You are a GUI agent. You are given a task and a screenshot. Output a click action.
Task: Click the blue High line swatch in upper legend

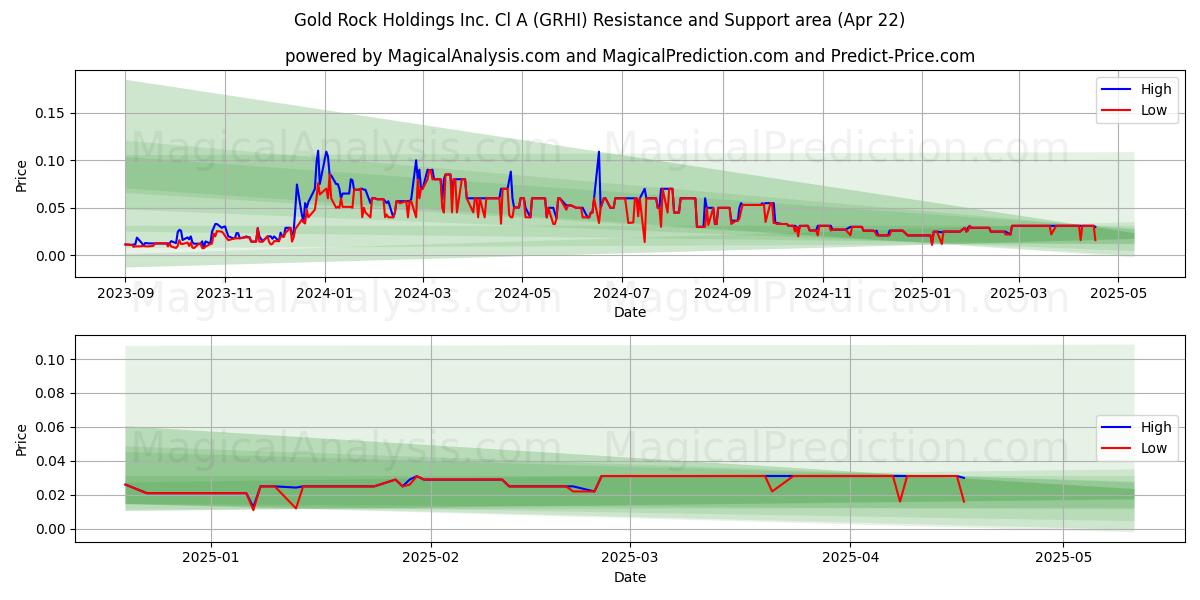coord(1117,90)
